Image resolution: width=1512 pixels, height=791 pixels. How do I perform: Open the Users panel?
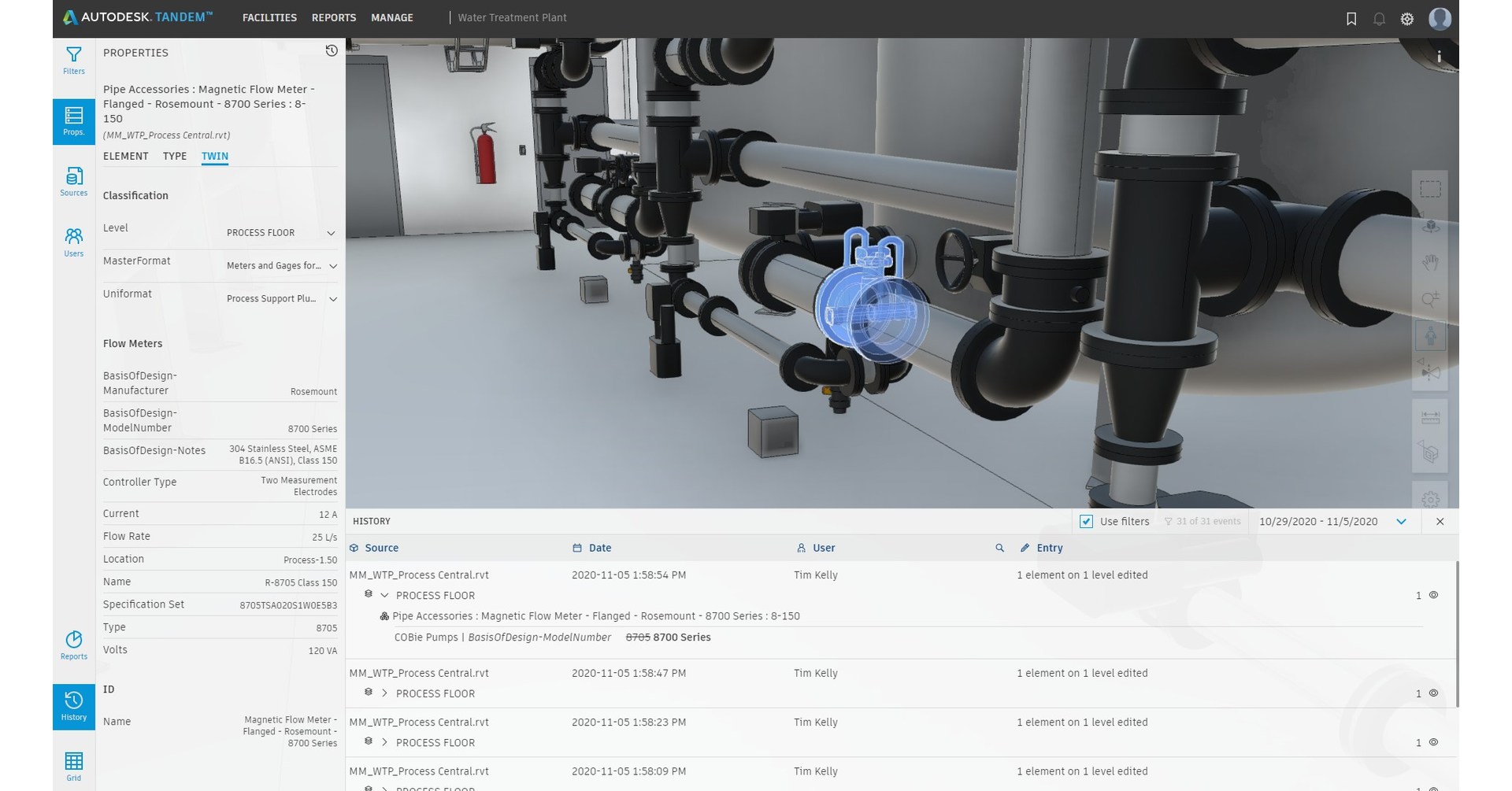[73, 240]
